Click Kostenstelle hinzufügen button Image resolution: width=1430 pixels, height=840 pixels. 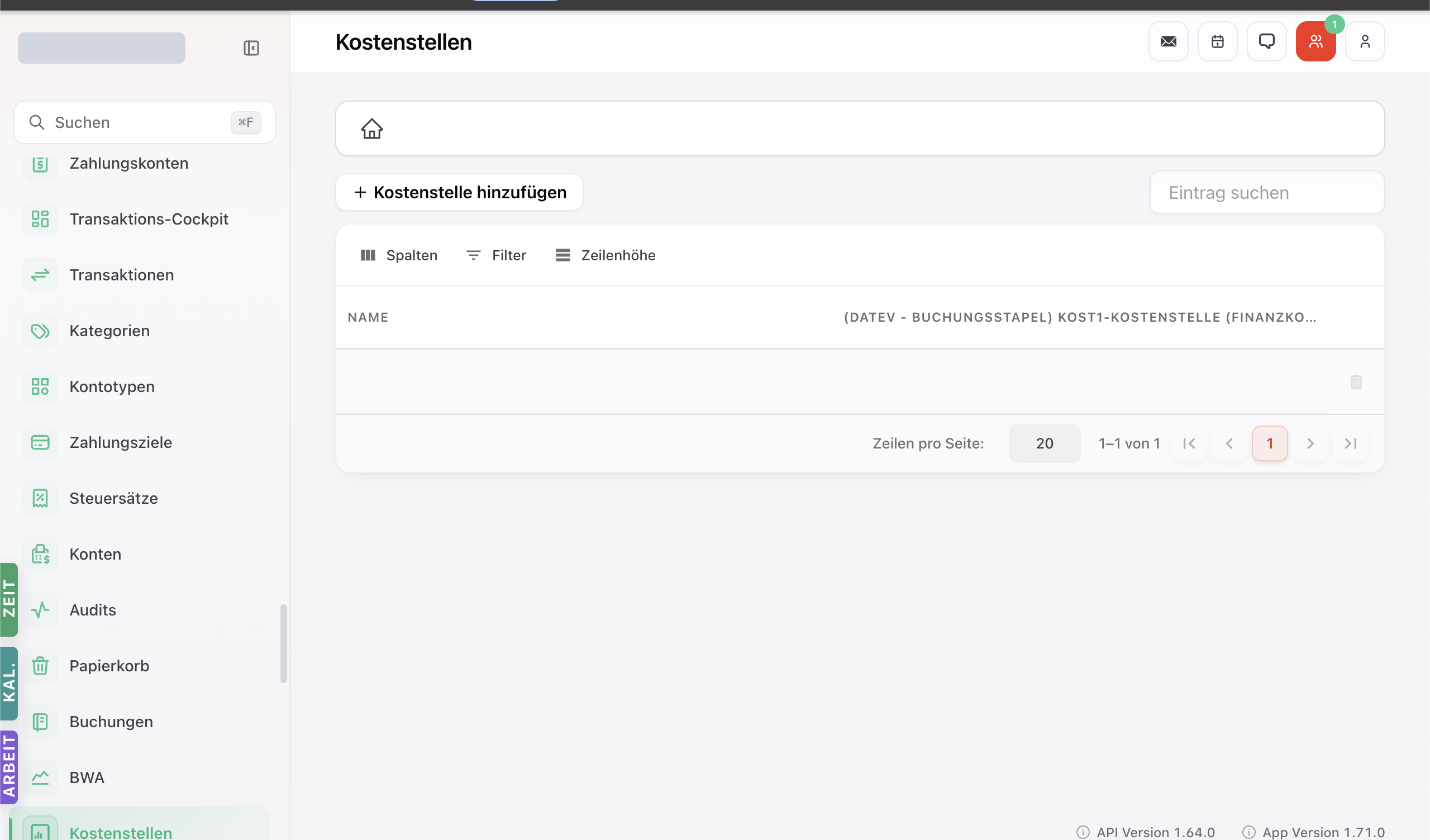coord(459,192)
